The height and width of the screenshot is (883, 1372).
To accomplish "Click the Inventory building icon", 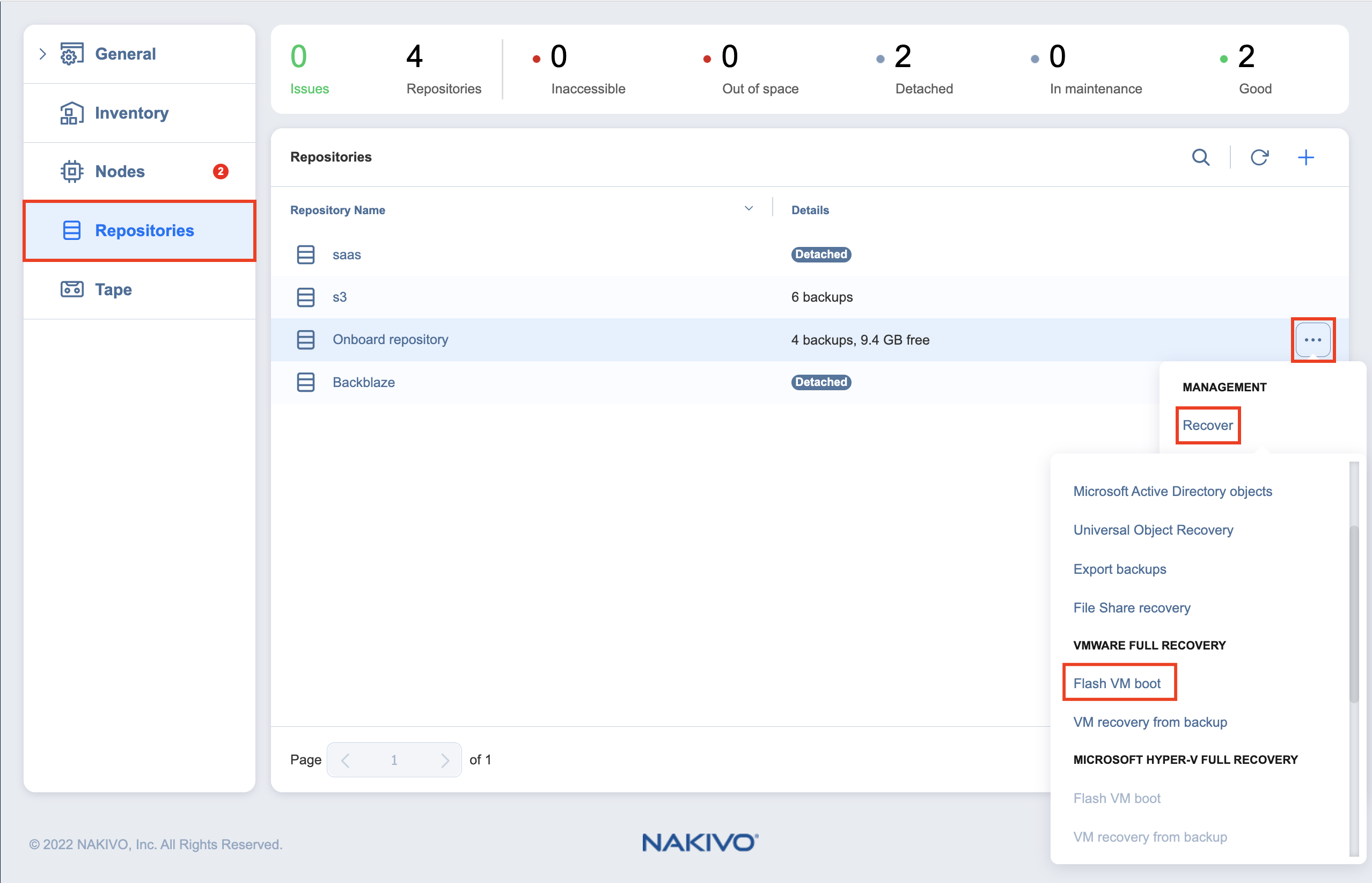I will [x=72, y=113].
